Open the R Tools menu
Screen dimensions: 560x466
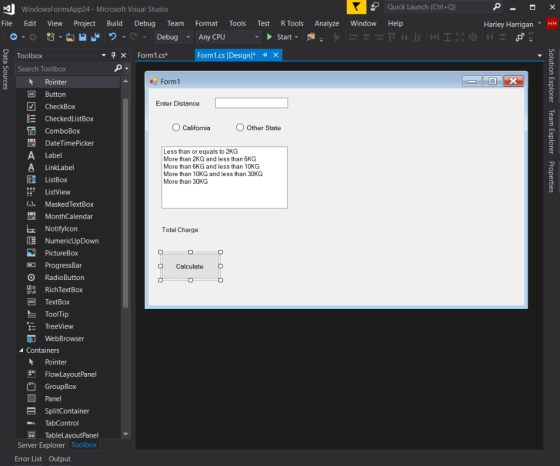pos(292,24)
